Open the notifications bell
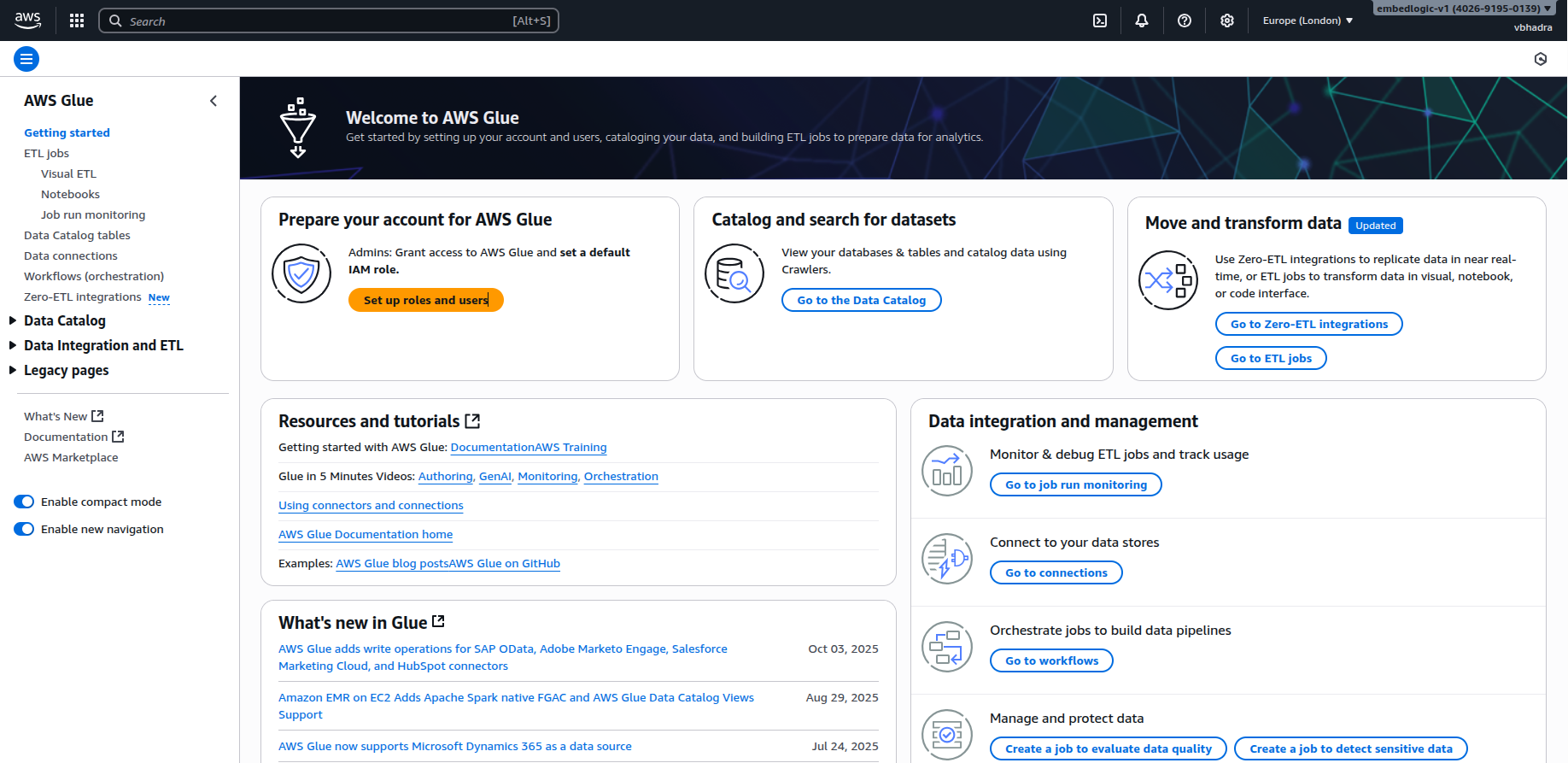The height and width of the screenshot is (763, 1568). [1142, 21]
